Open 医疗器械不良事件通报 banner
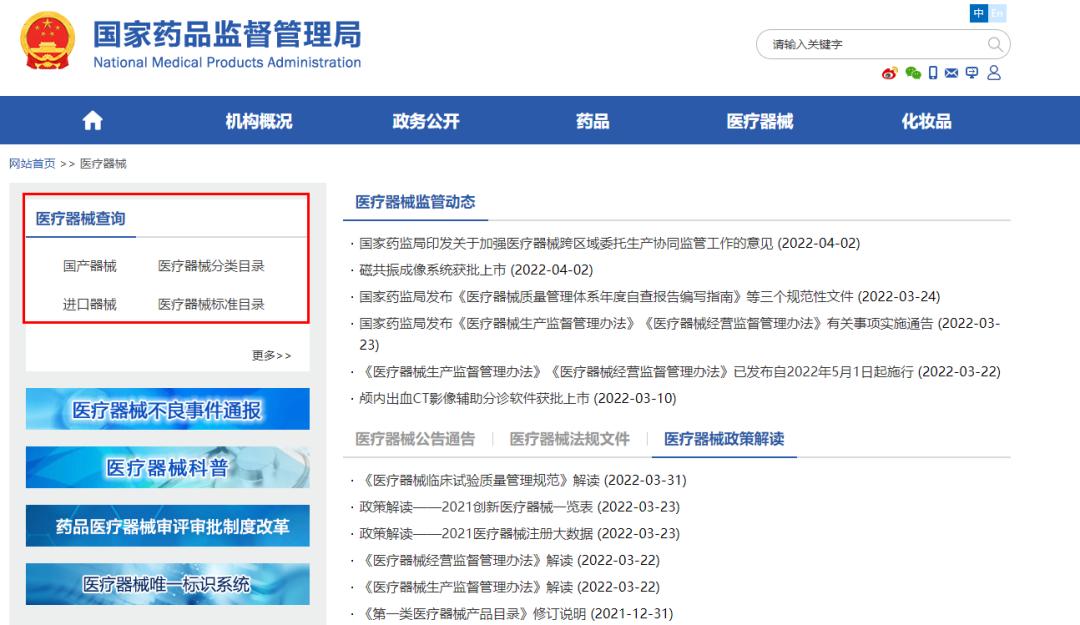1080x625 pixels. (167, 409)
